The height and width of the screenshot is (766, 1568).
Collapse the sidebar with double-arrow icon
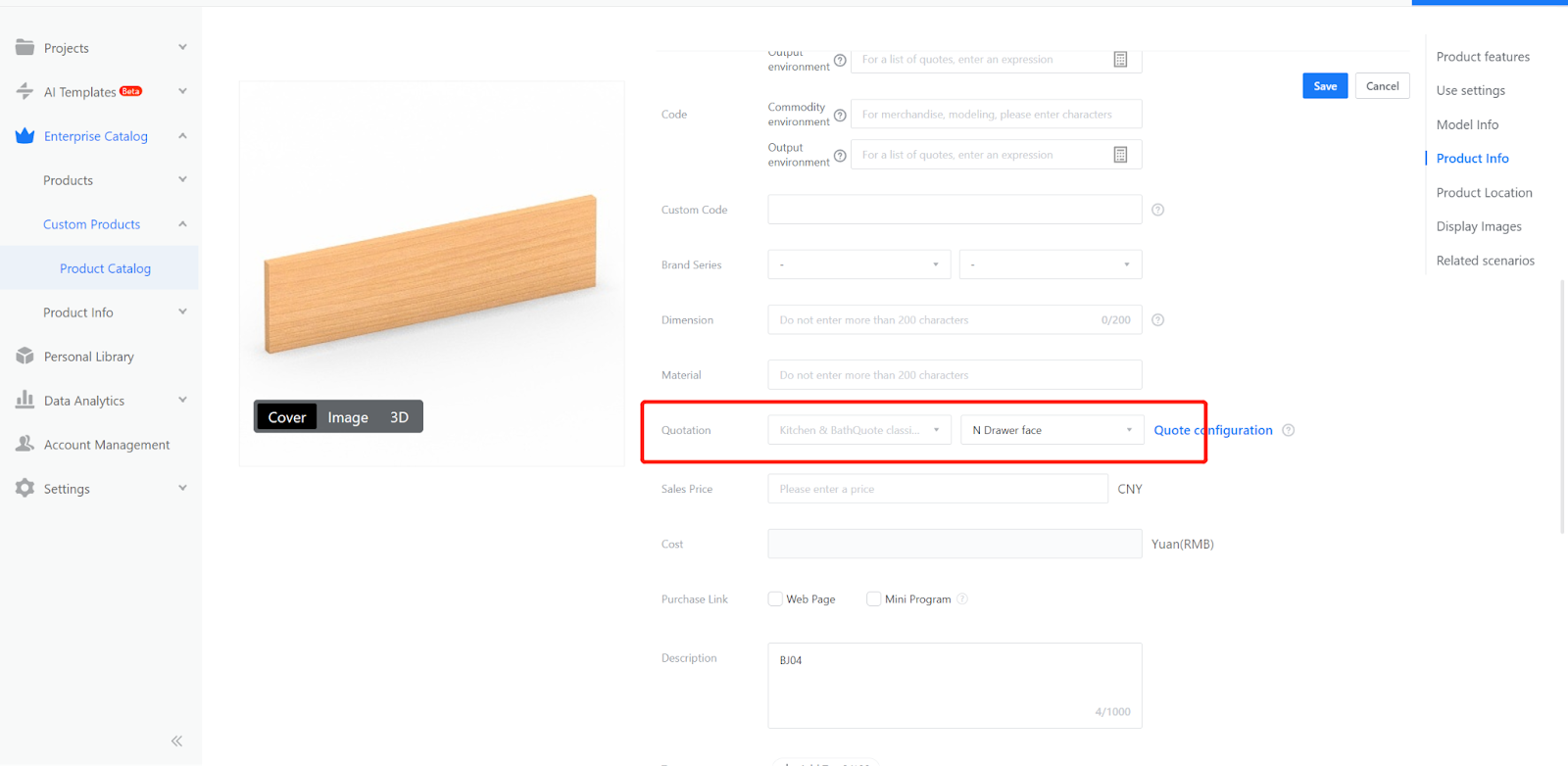(x=176, y=741)
